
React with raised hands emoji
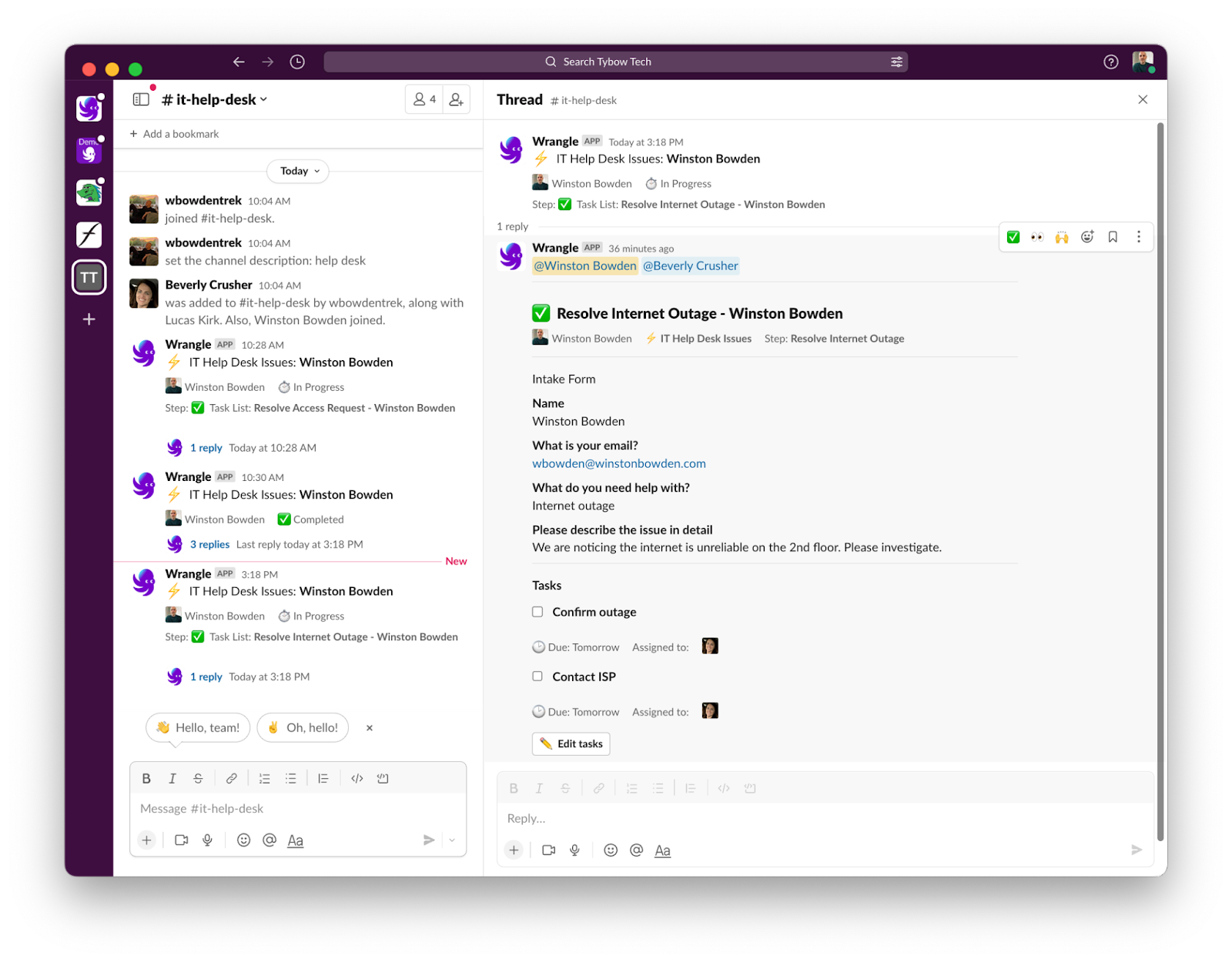[x=1062, y=237]
